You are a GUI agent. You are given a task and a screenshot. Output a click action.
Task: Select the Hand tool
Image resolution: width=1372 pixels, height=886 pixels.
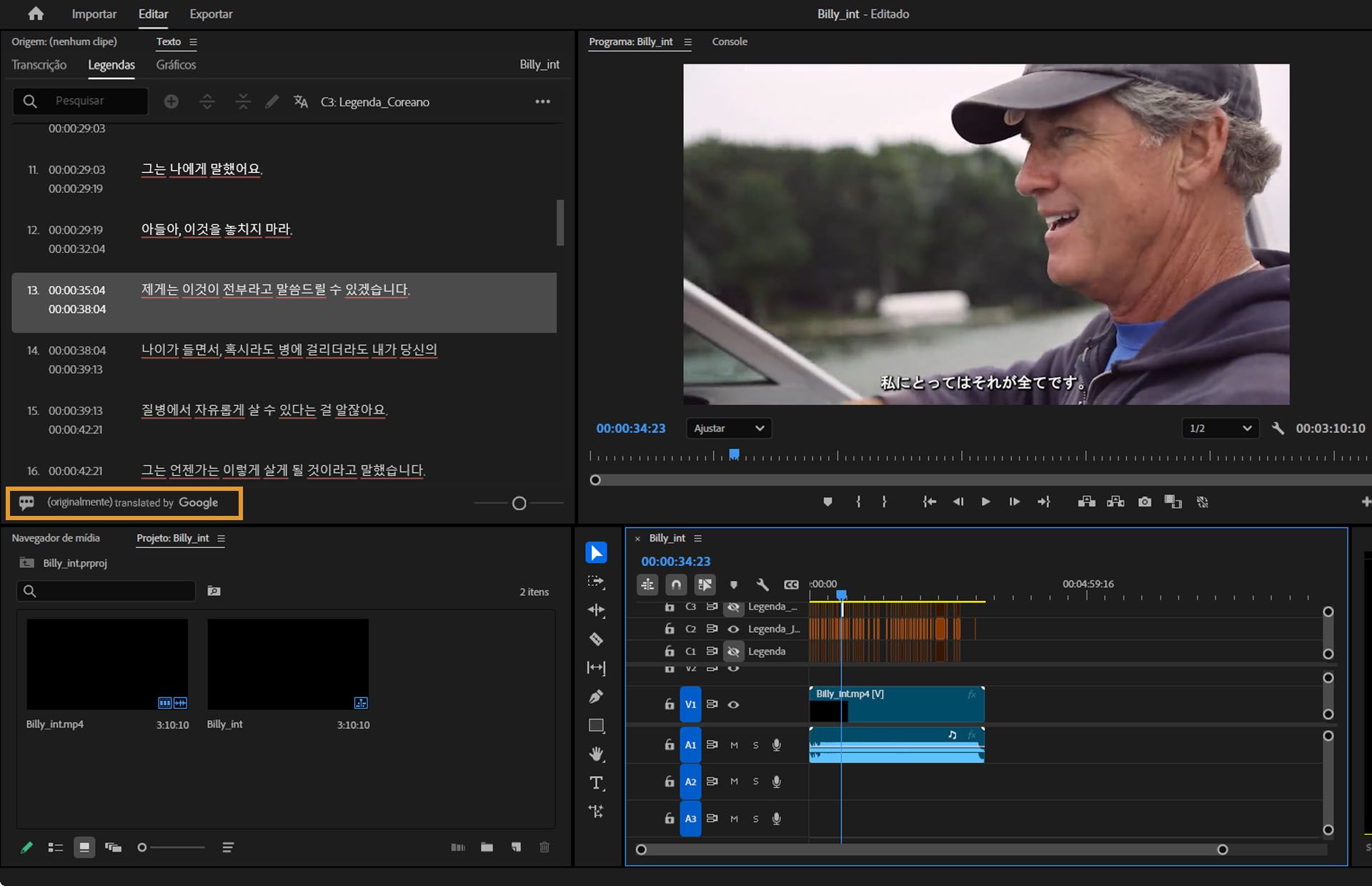click(x=596, y=754)
